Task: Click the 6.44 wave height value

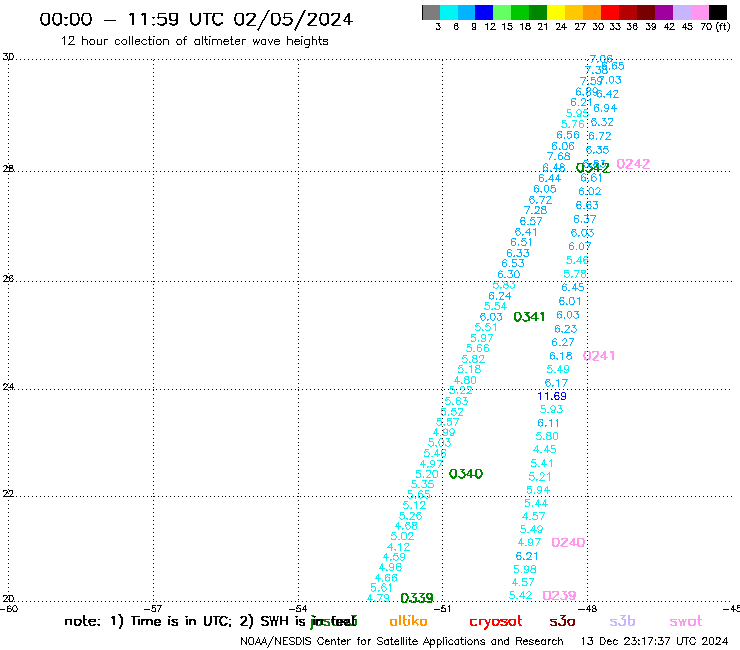Action: (x=550, y=178)
